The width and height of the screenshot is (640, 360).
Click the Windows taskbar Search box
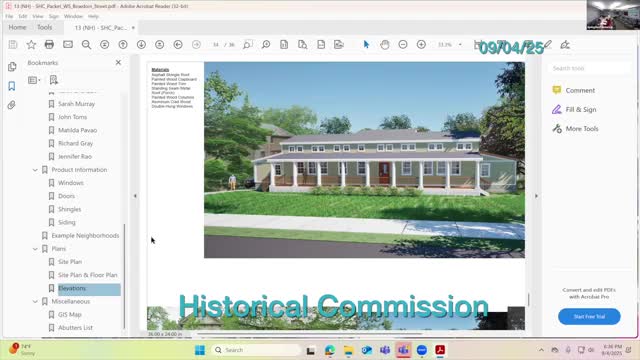point(256,350)
